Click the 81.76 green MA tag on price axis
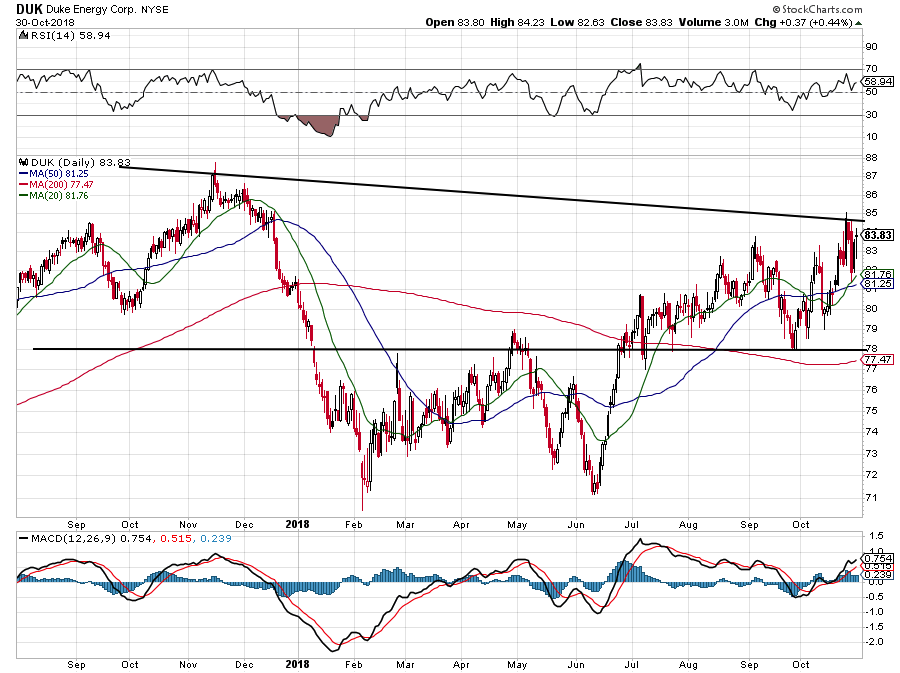Screen dimensions: 900x673 point(878,275)
